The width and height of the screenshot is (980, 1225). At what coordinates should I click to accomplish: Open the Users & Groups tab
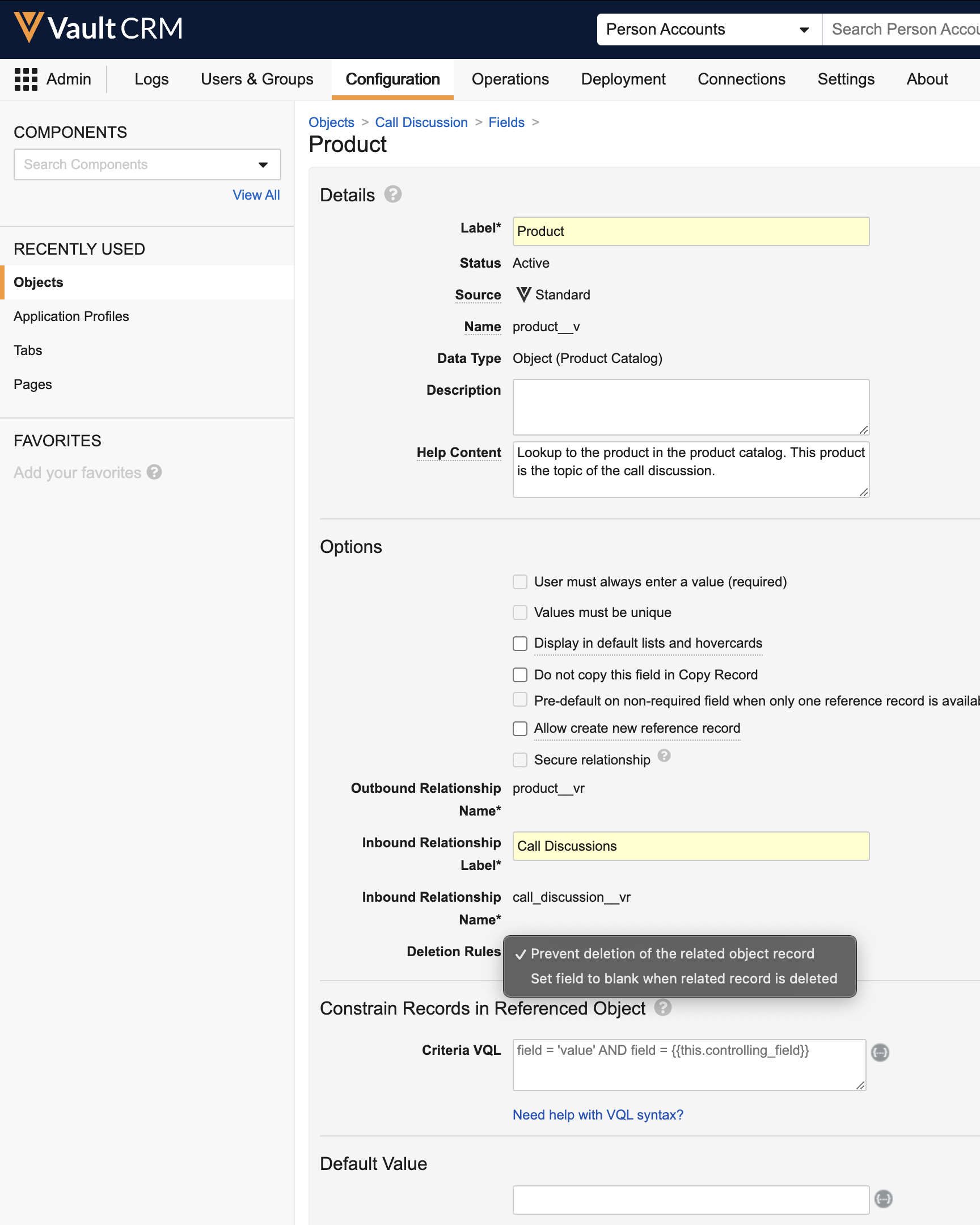(257, 79)
